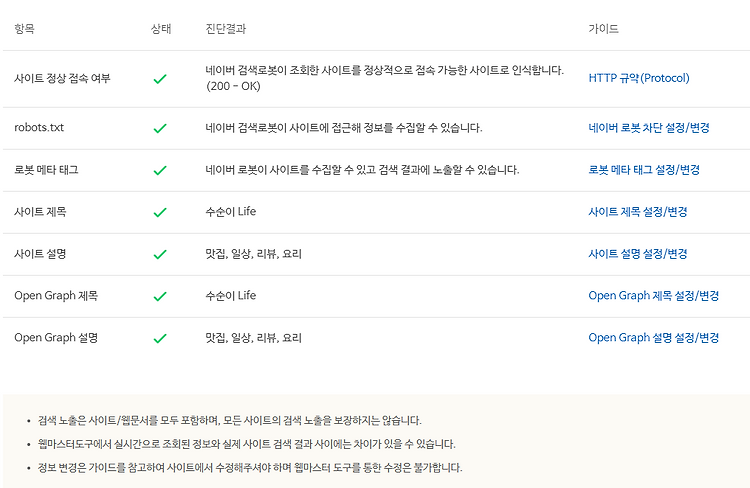750x488 pixels.
Task: Click green check in robots.txt row
Action: tap(160, 128)
